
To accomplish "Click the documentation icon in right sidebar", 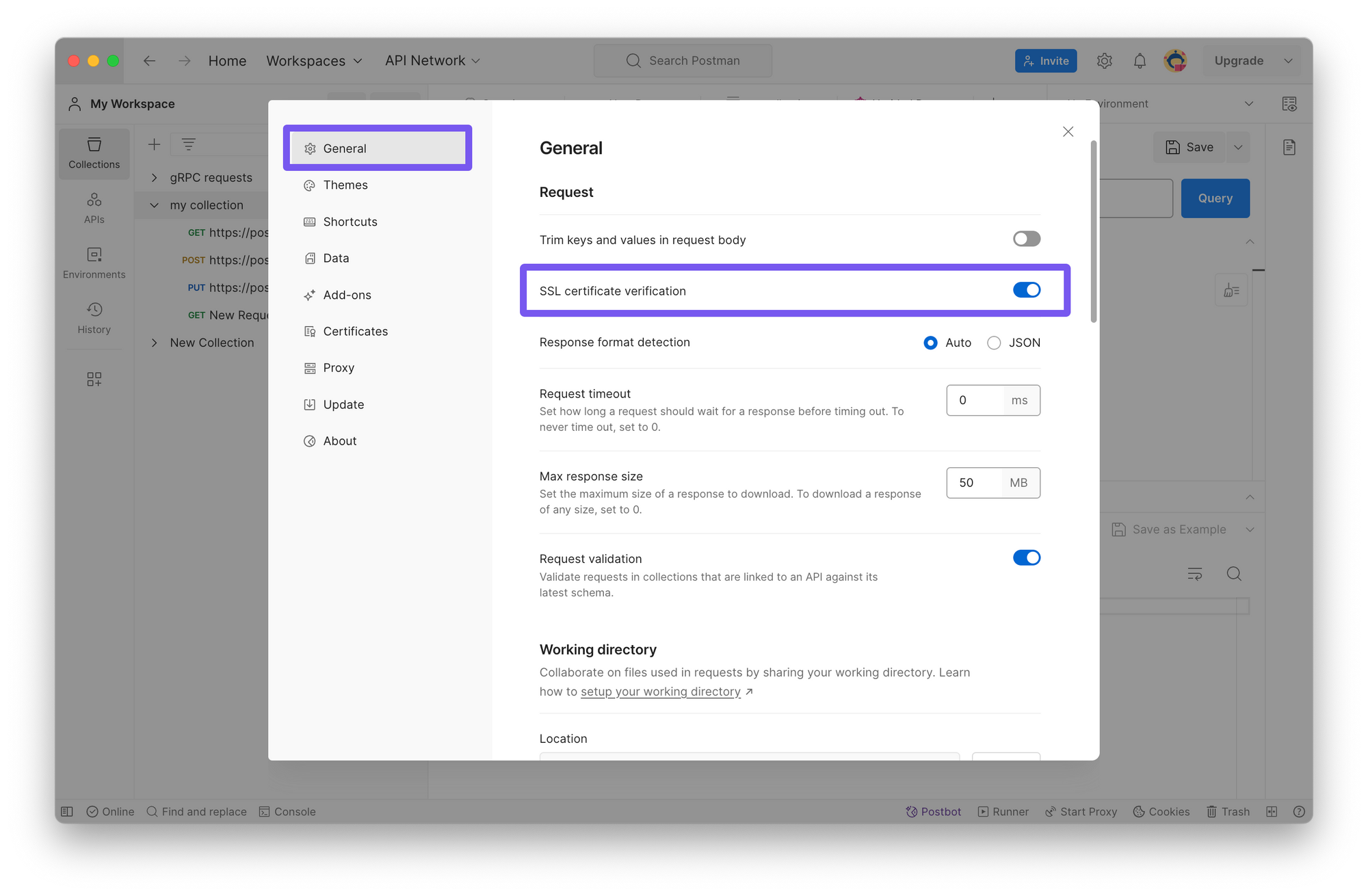I will [1289, 147].
